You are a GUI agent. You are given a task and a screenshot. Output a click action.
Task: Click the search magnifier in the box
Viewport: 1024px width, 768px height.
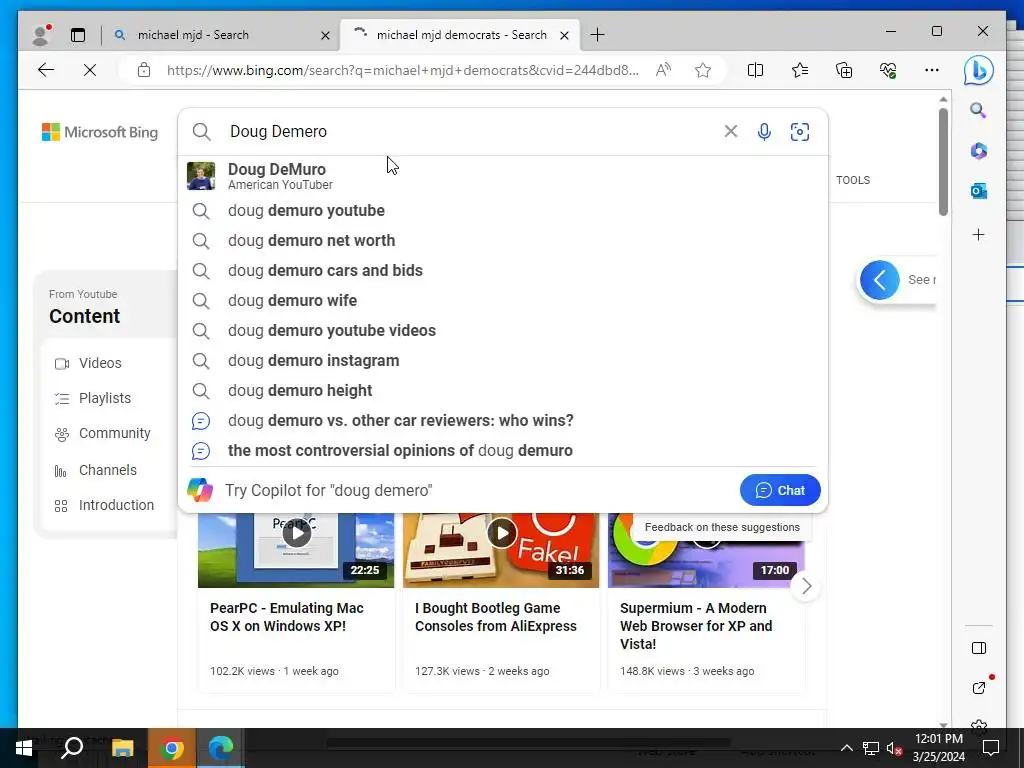coord(202,132)
